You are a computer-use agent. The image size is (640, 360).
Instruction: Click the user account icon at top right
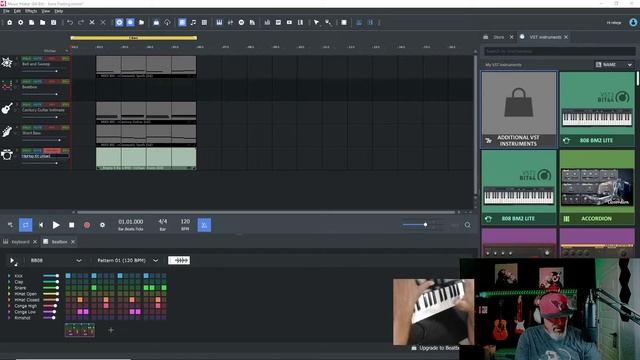(x=633, y=22)
